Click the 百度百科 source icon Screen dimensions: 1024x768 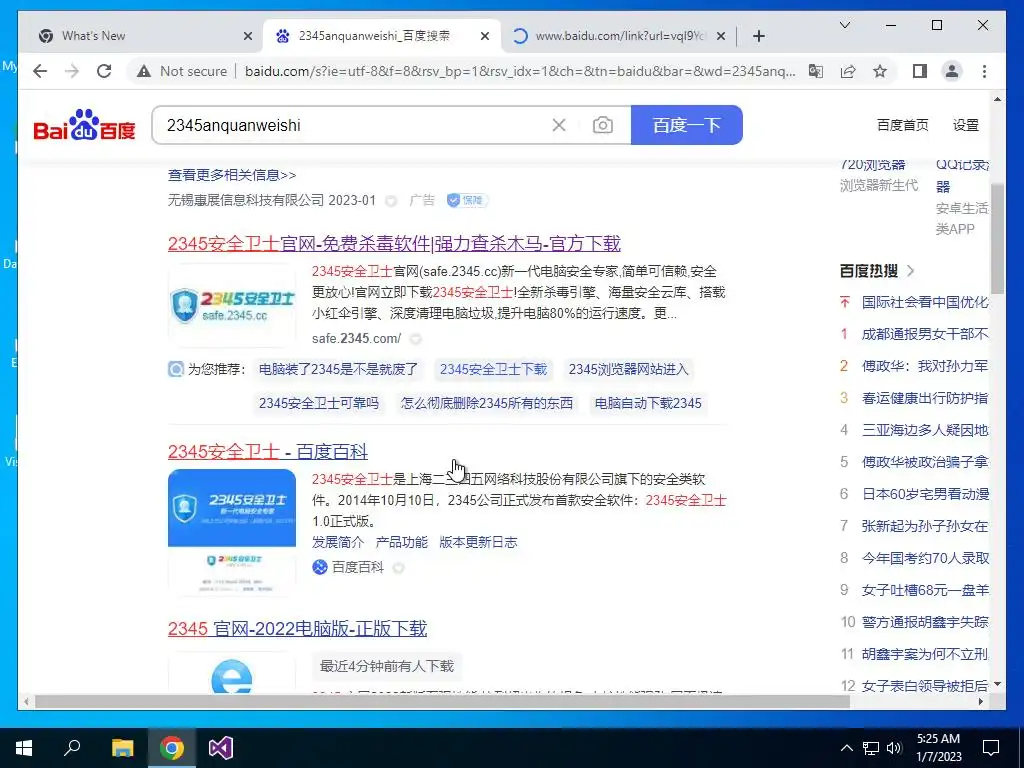319,567
